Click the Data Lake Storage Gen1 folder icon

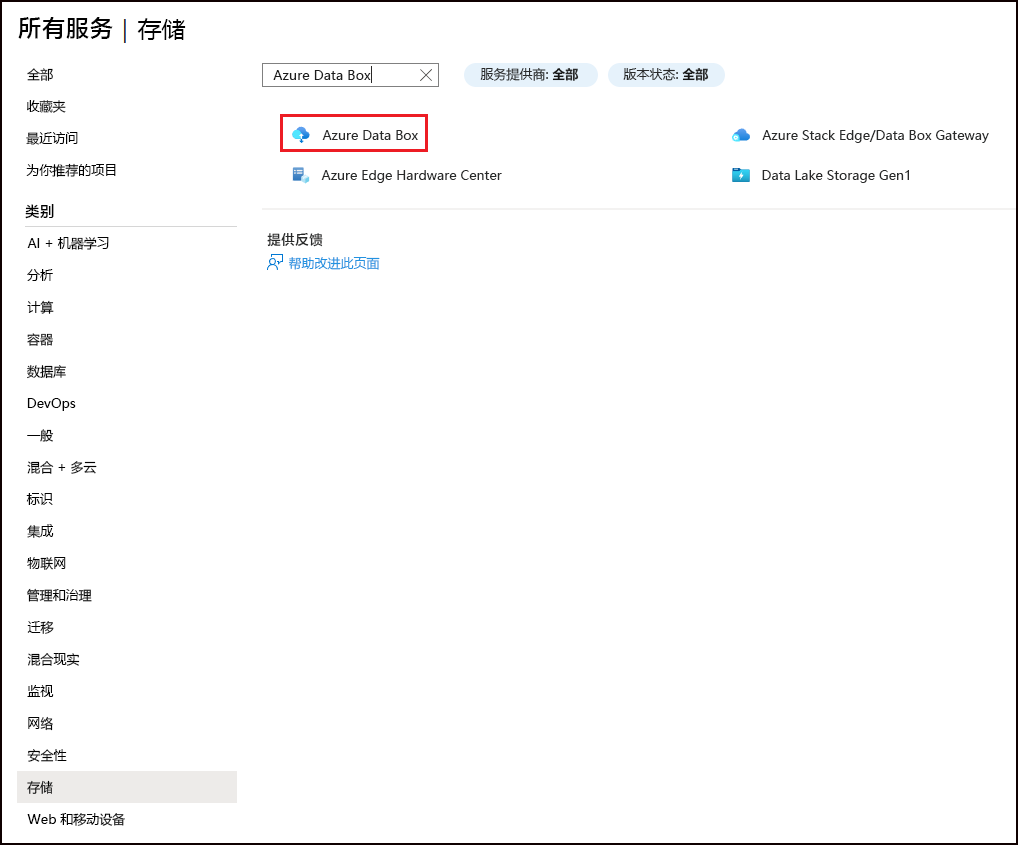point(741,175)
